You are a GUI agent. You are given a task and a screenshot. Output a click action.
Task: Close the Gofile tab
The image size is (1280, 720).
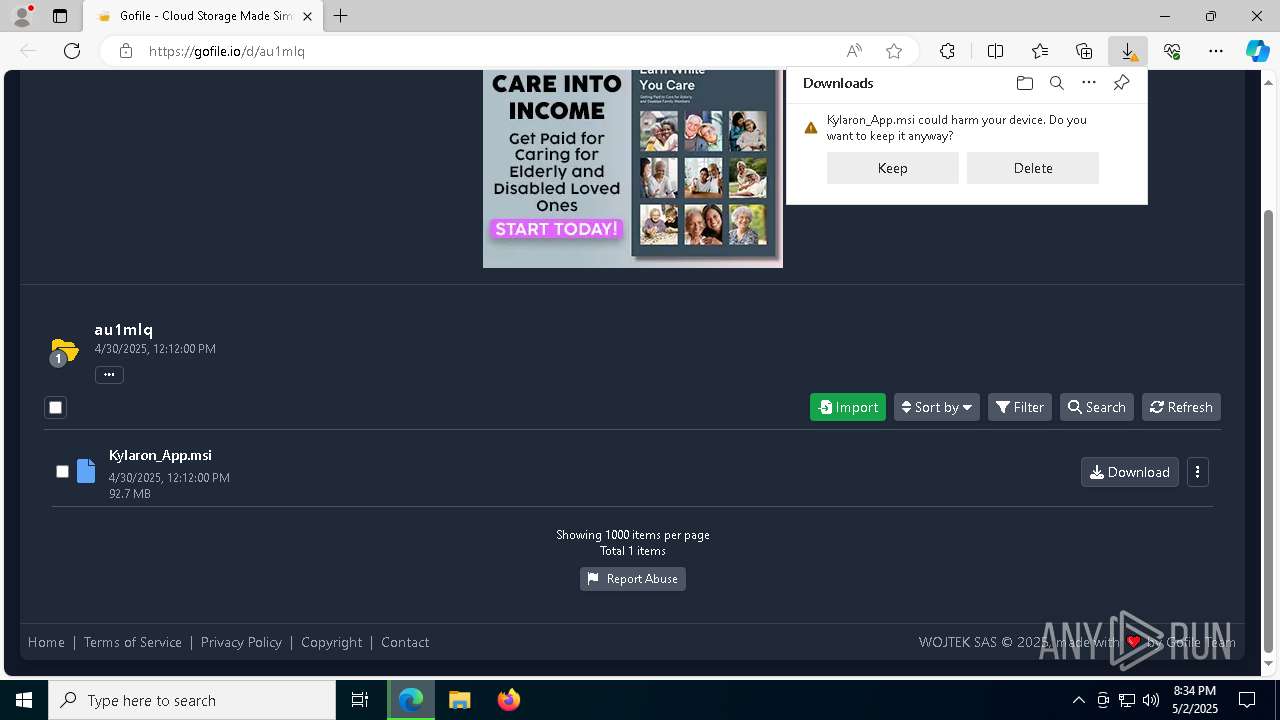click(x=307, y=16)
